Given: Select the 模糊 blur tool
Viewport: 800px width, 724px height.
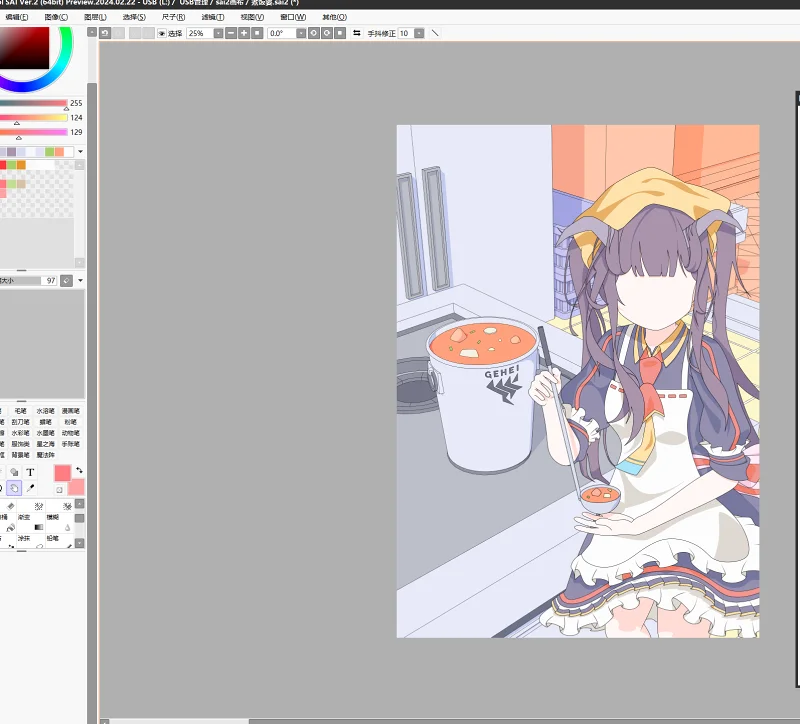Looking at the screenshot, I should pos(59,522).
